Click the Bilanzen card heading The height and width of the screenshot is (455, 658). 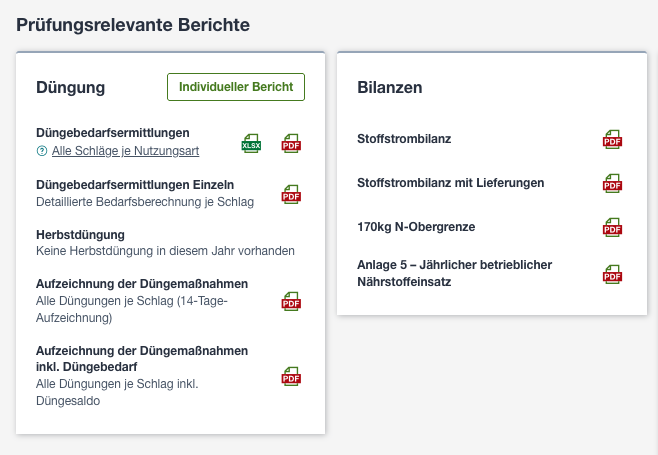[x=390, y=88]
